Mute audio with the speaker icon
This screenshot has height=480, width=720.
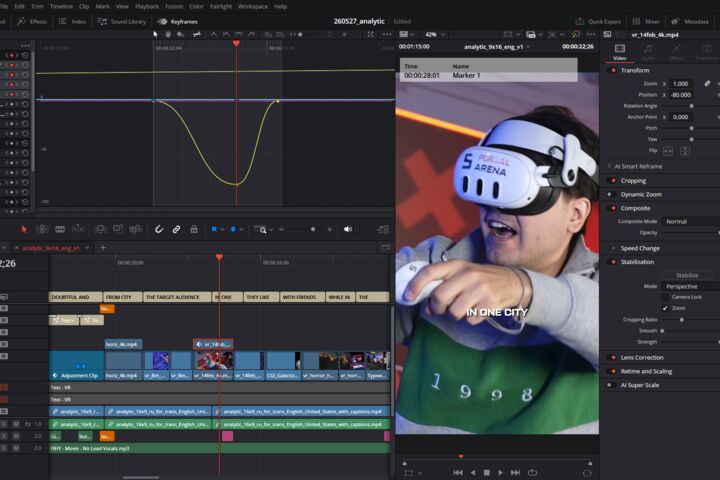tap(348, 229)
